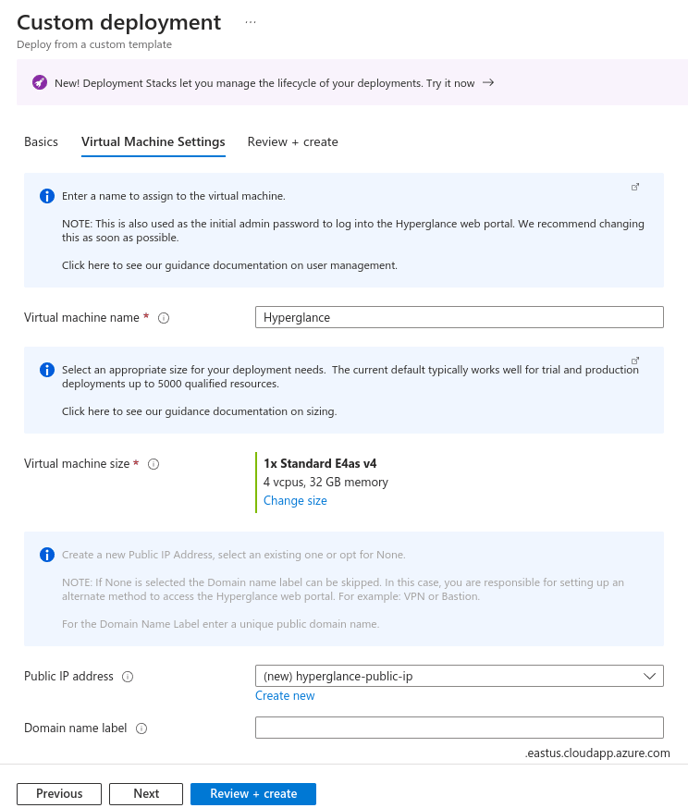Click the Deployment Stacks rocket icon

tap(40, 82)
